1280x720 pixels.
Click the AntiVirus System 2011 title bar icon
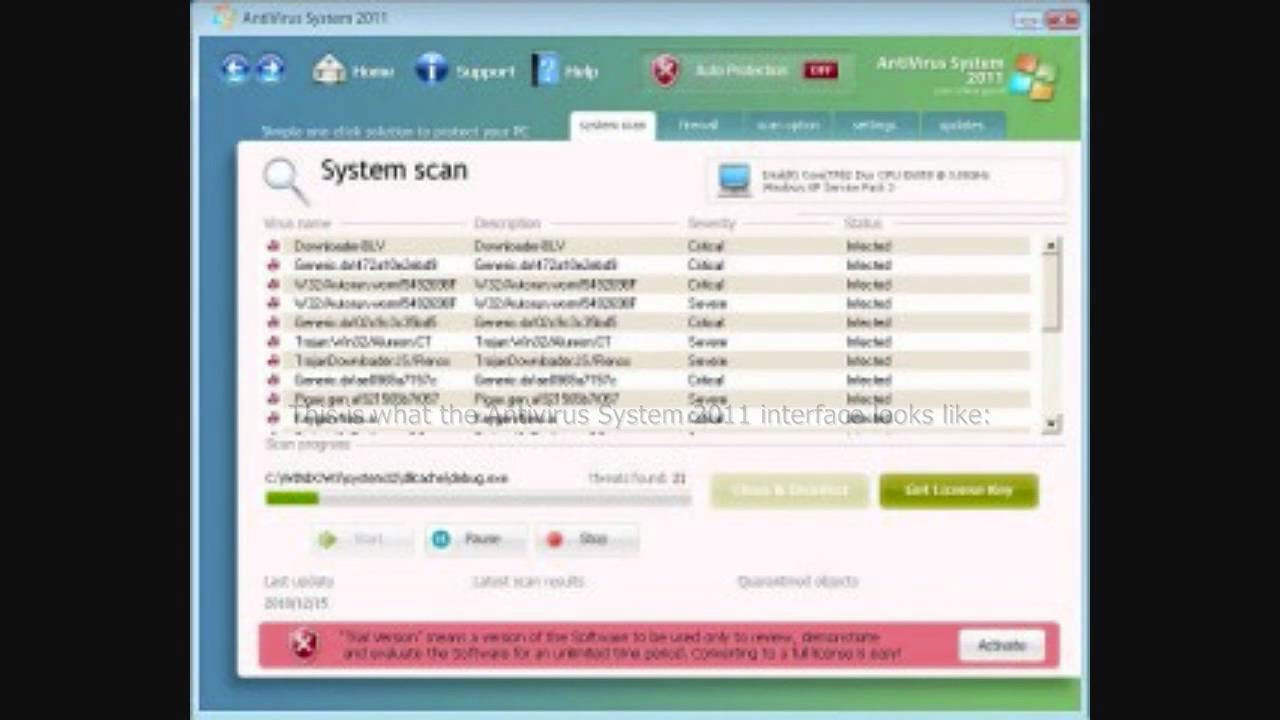[223, 17]
